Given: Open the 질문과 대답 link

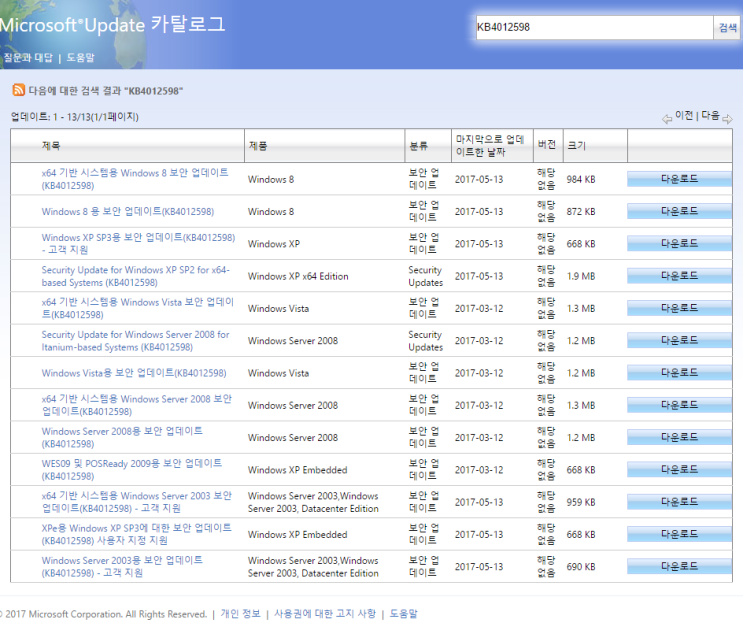Looking at the screenshot, I should coord(28,58).
